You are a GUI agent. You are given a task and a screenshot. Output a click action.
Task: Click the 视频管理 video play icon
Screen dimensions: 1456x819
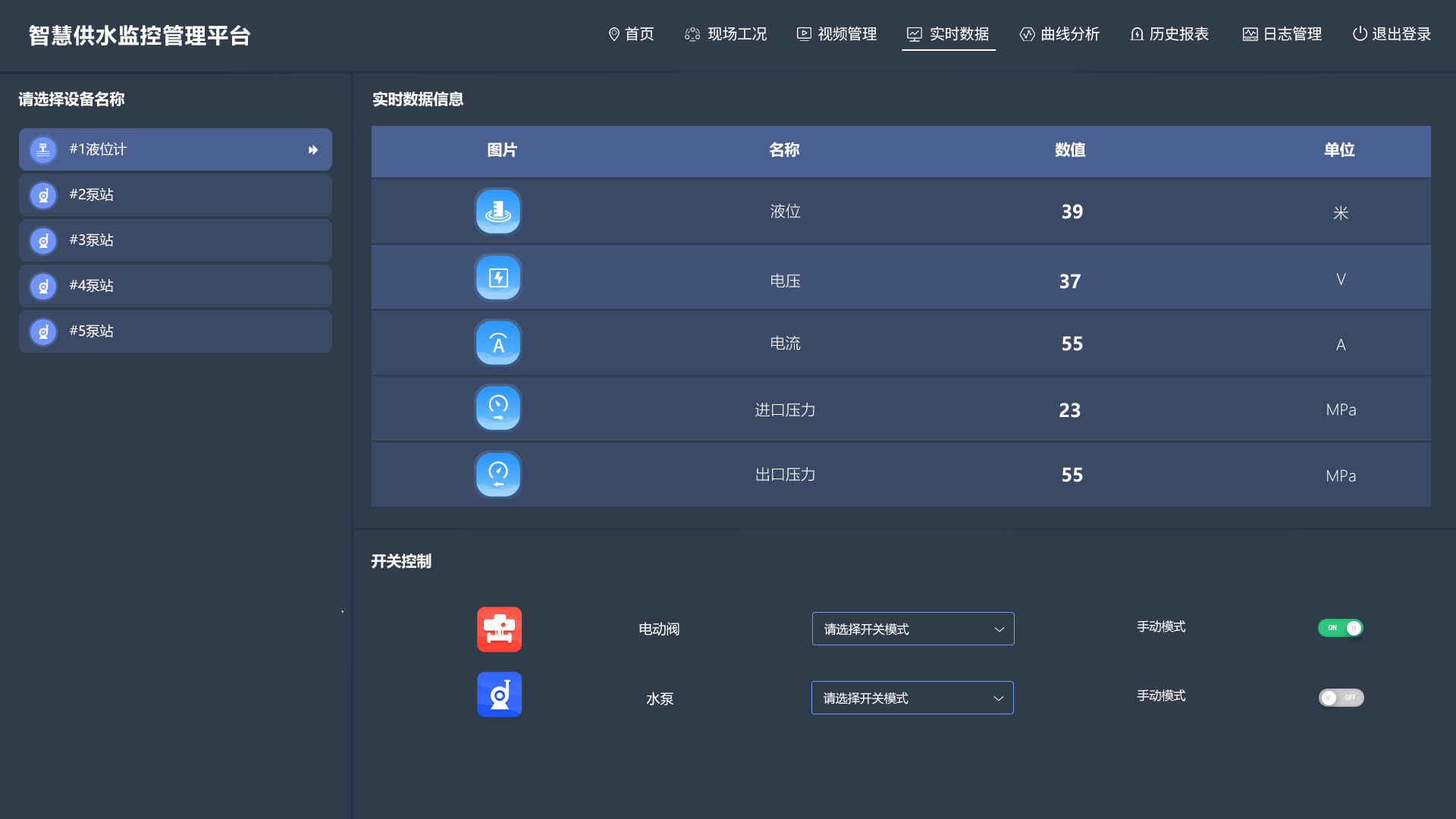click(804, 33)
